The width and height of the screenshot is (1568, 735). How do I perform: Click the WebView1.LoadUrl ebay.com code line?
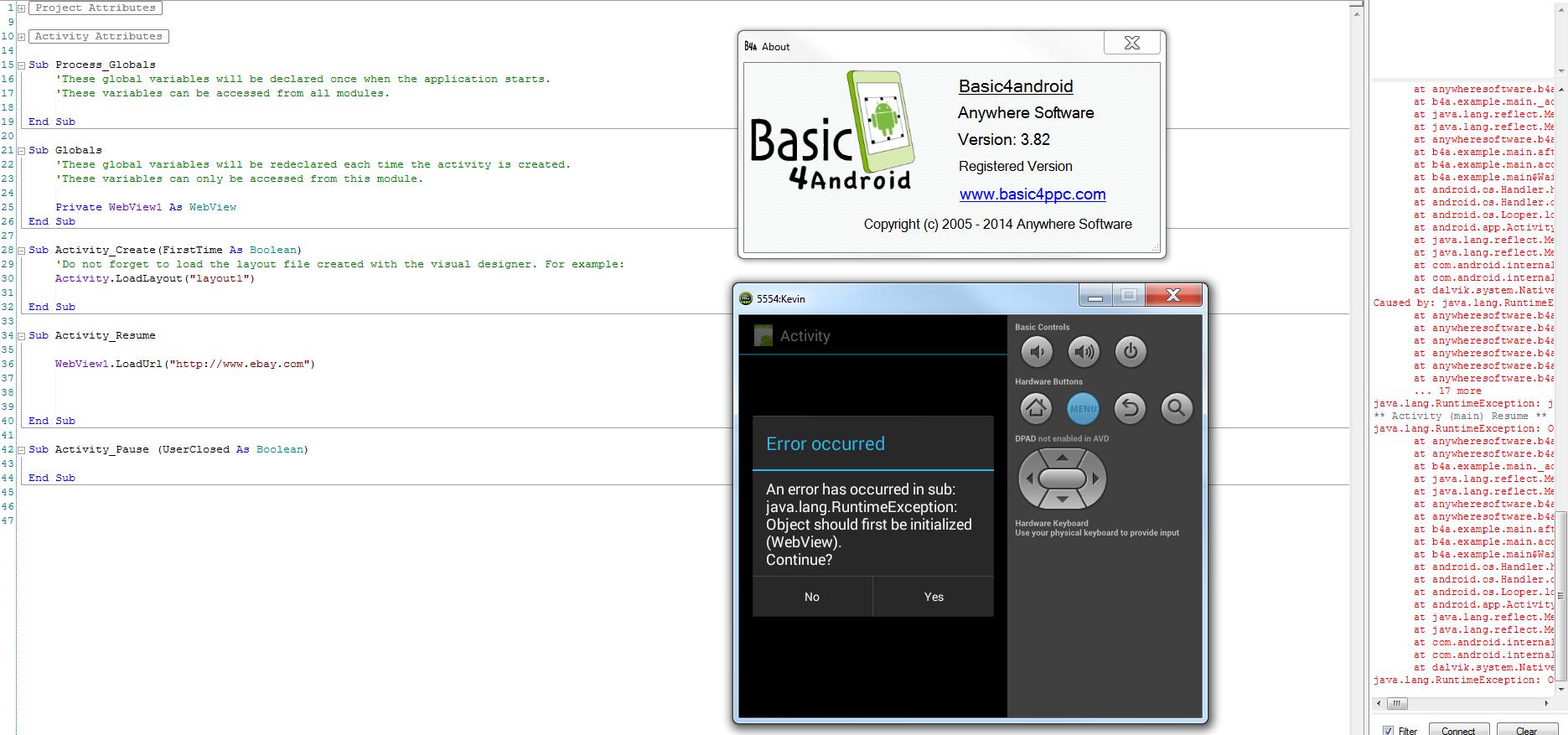185,364
